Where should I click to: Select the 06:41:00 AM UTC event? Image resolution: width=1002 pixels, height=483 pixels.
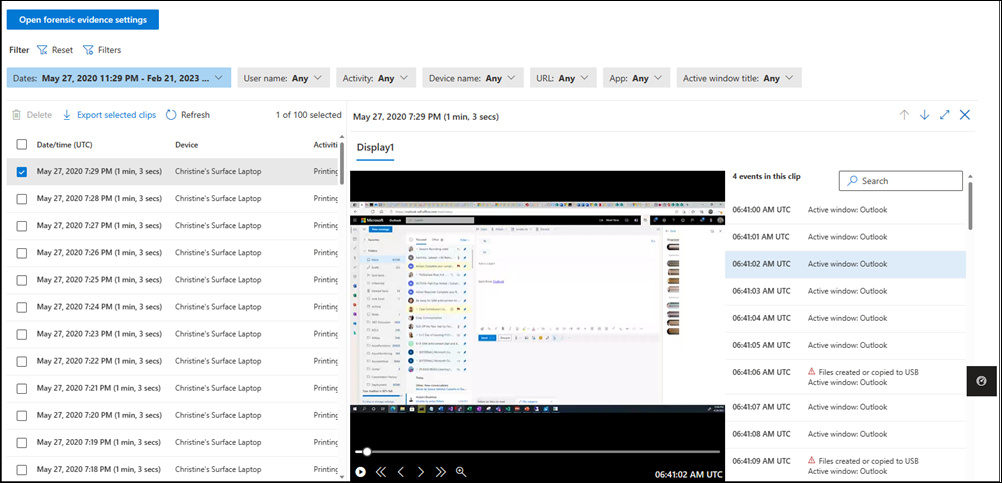pos(845,210)
